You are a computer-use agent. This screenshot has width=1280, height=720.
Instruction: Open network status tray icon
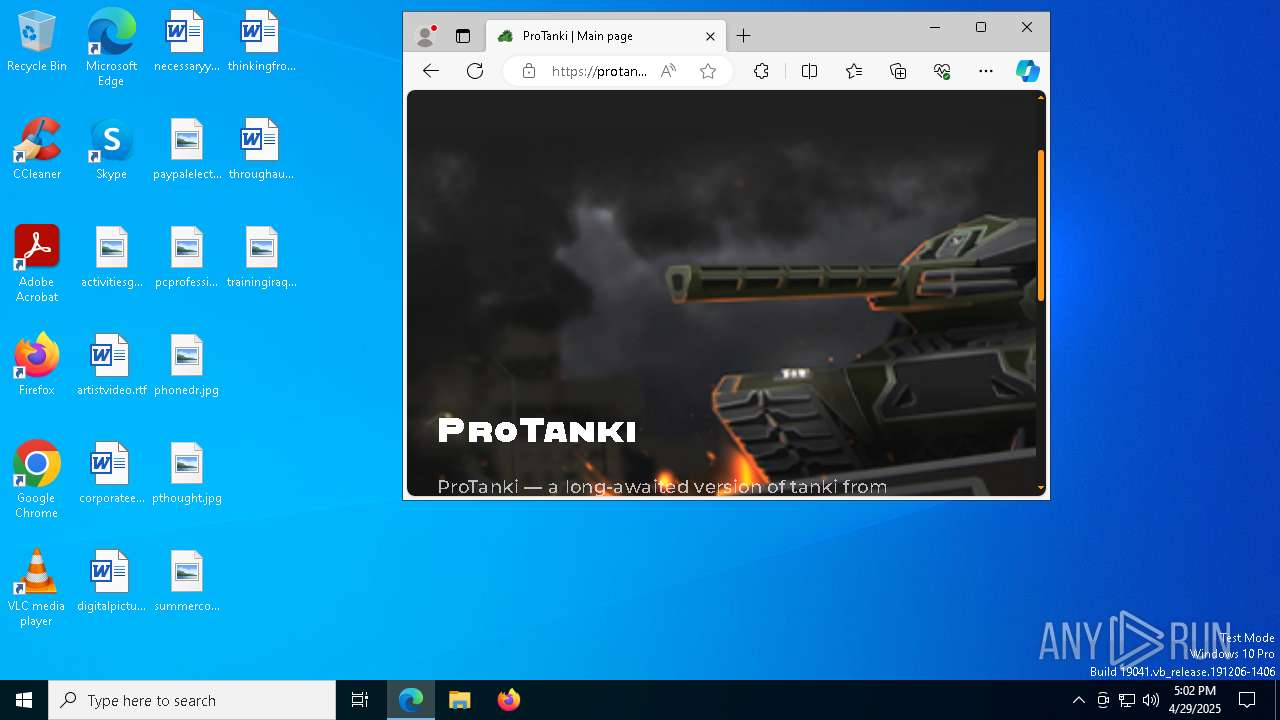[x=1127, y=700]
